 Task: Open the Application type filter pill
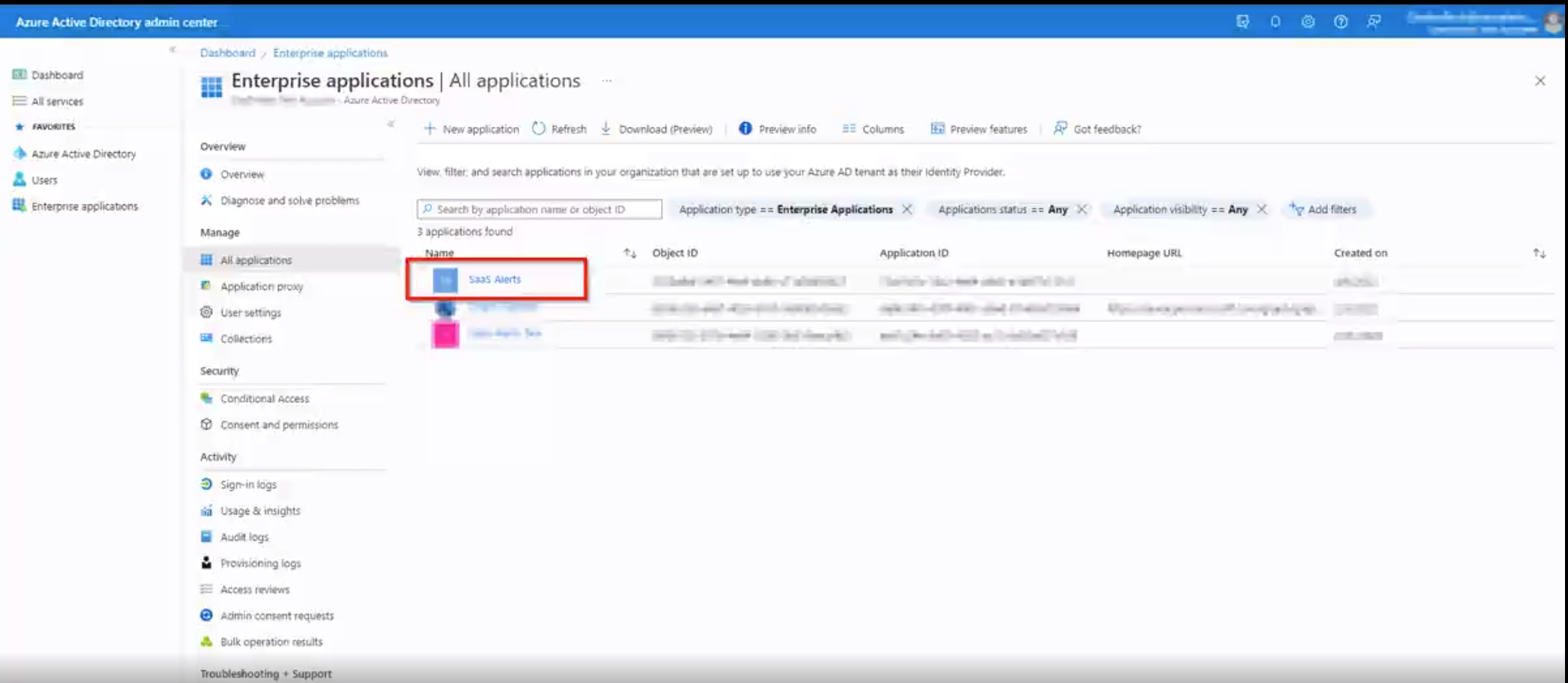pyautogui.click(x=785, y=210)
